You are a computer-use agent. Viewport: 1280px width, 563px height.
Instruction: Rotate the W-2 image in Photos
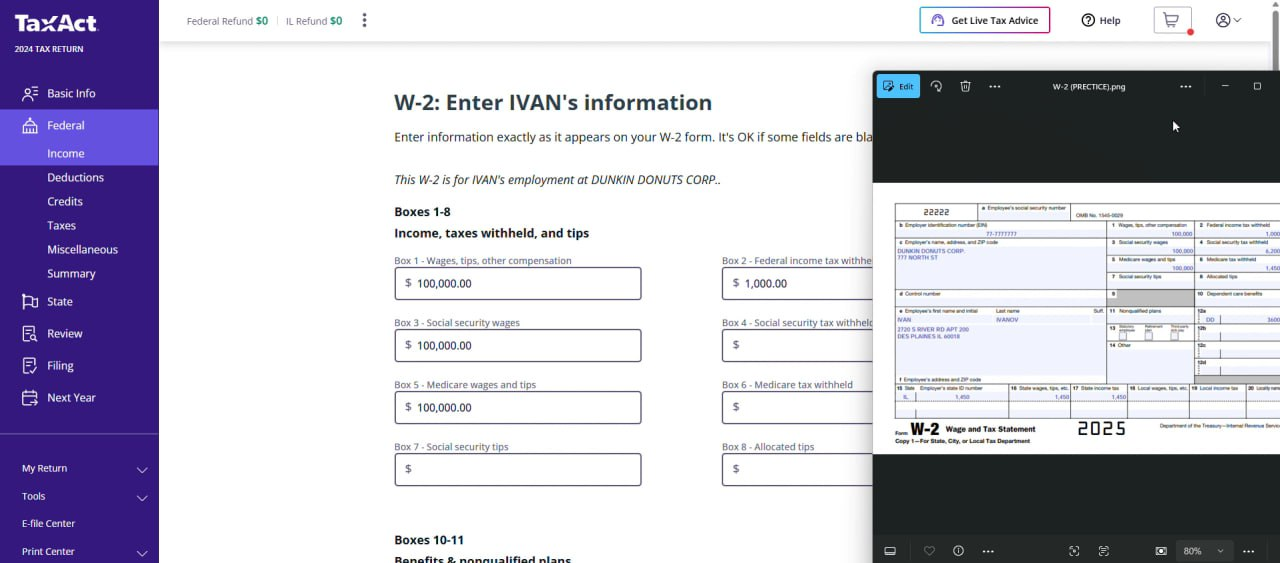tap(936, 86)
